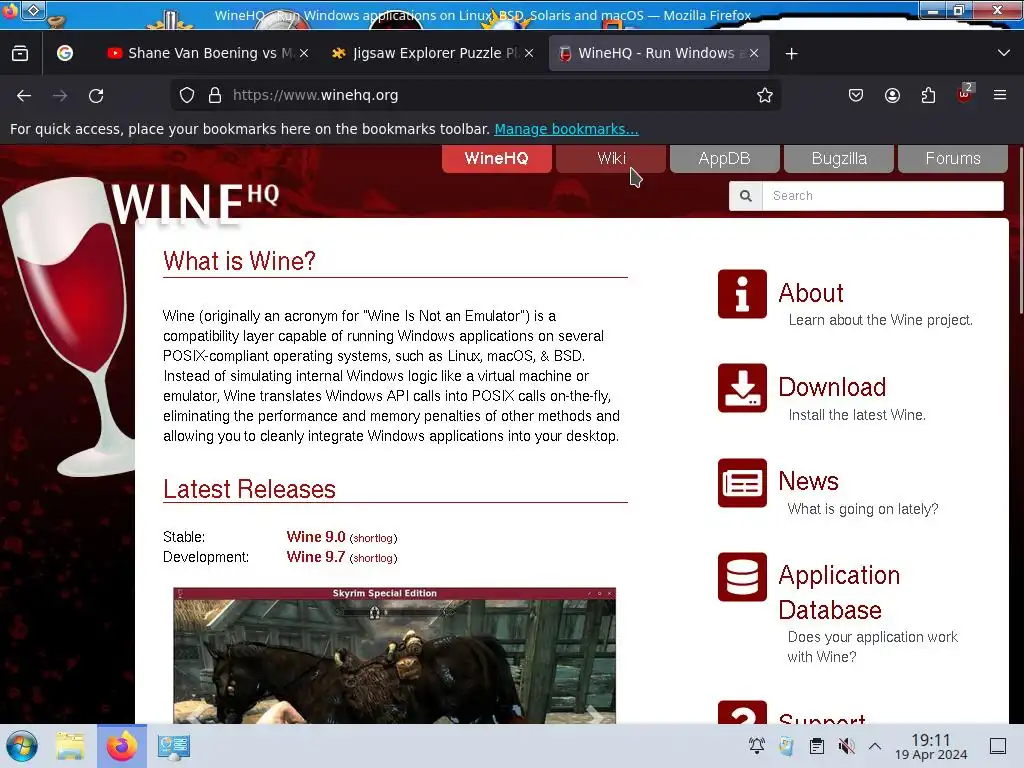Click the Firefox View icon

click(20, 54)
